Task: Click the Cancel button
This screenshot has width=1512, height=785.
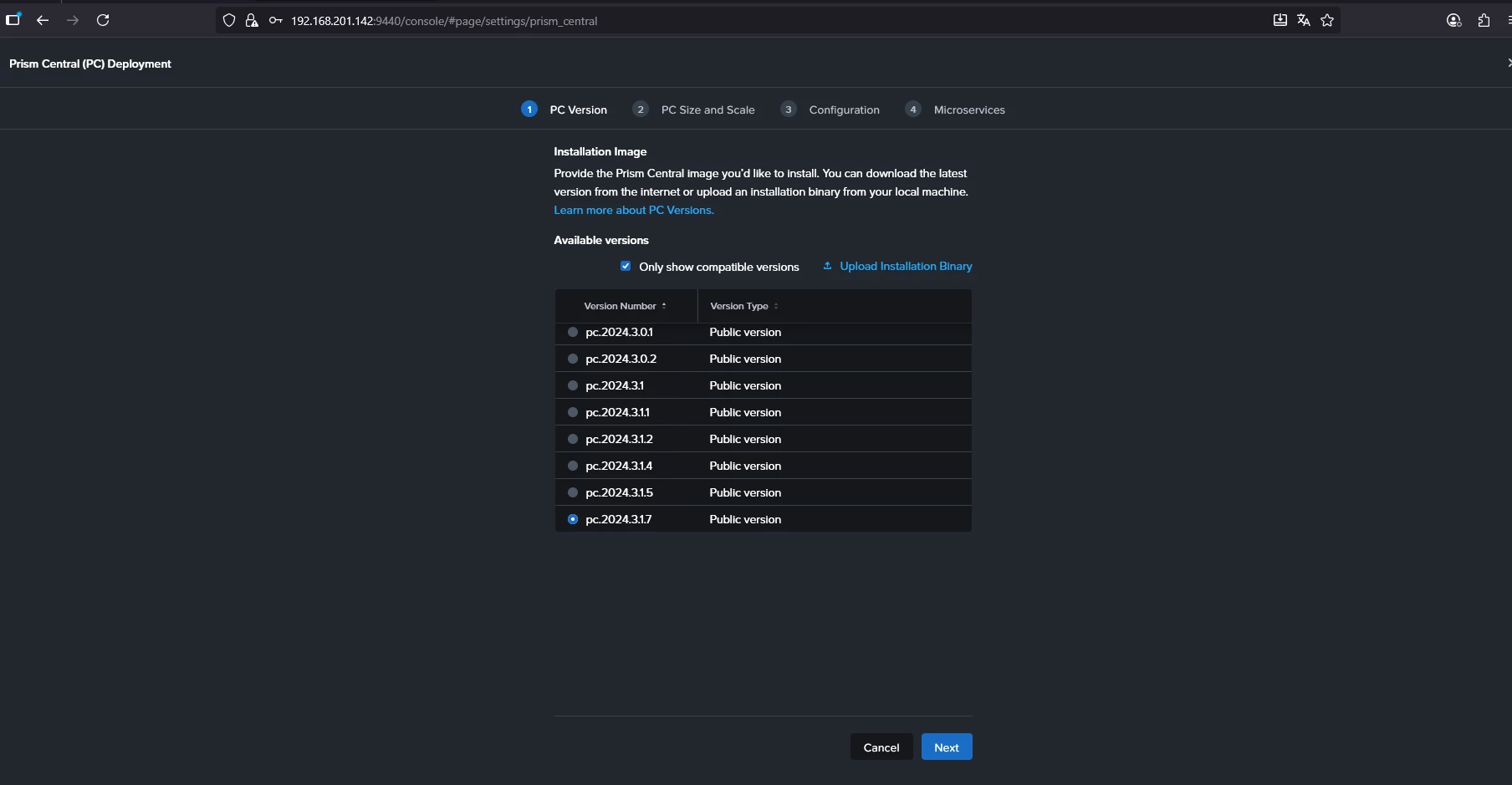Action: 881,747
